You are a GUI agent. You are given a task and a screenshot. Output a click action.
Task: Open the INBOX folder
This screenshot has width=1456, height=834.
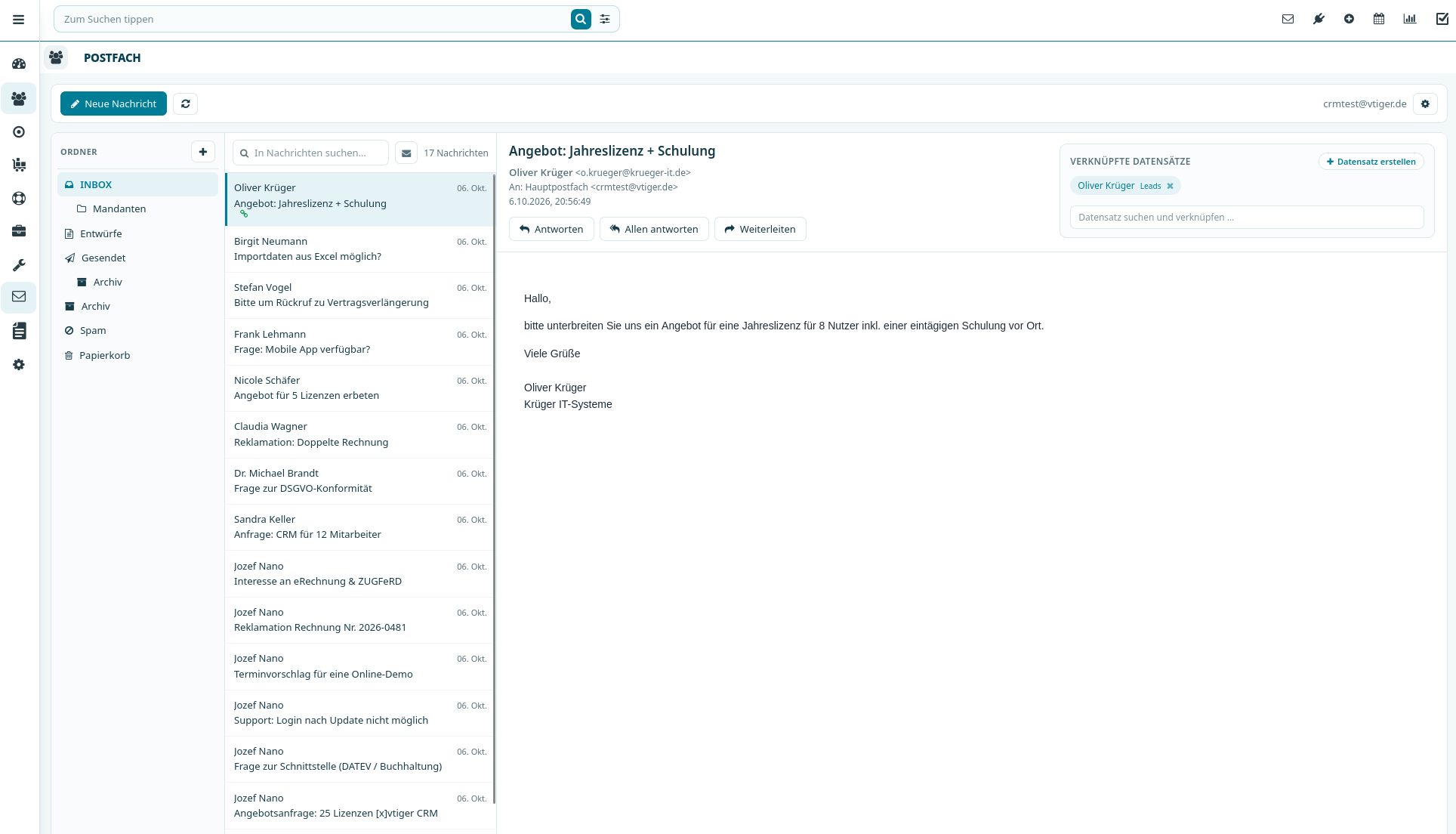[137, 184]
